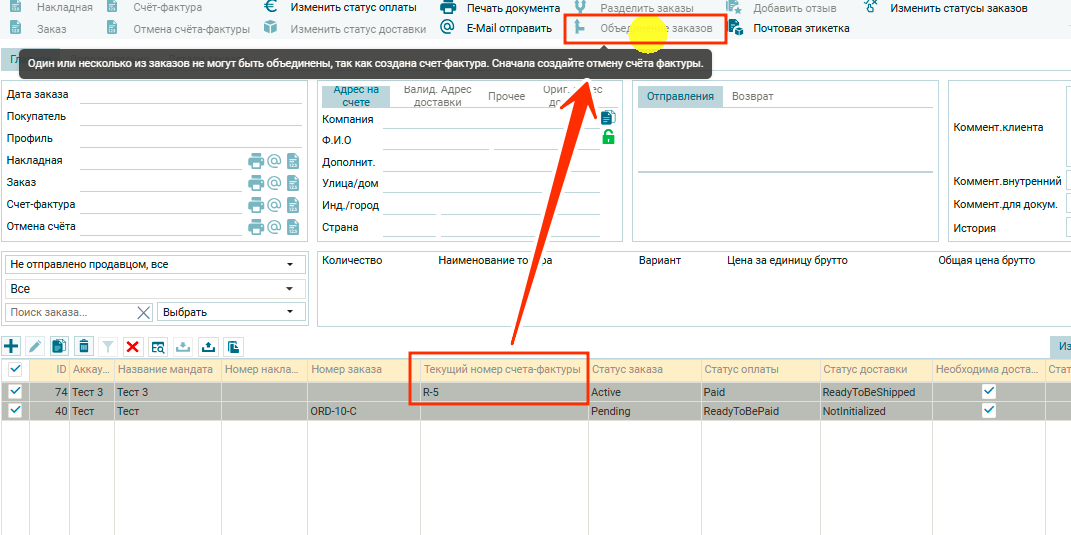The image size is (1071, 535).
Task: Click the red X delete icon
Action: 132,346
